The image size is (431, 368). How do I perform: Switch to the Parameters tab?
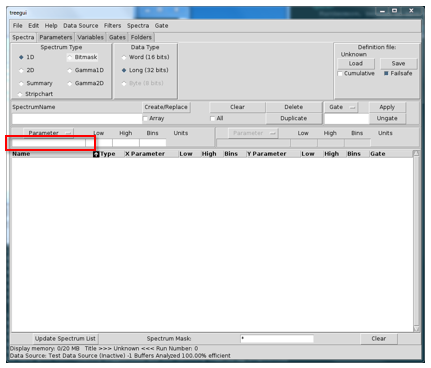[56, 37]
